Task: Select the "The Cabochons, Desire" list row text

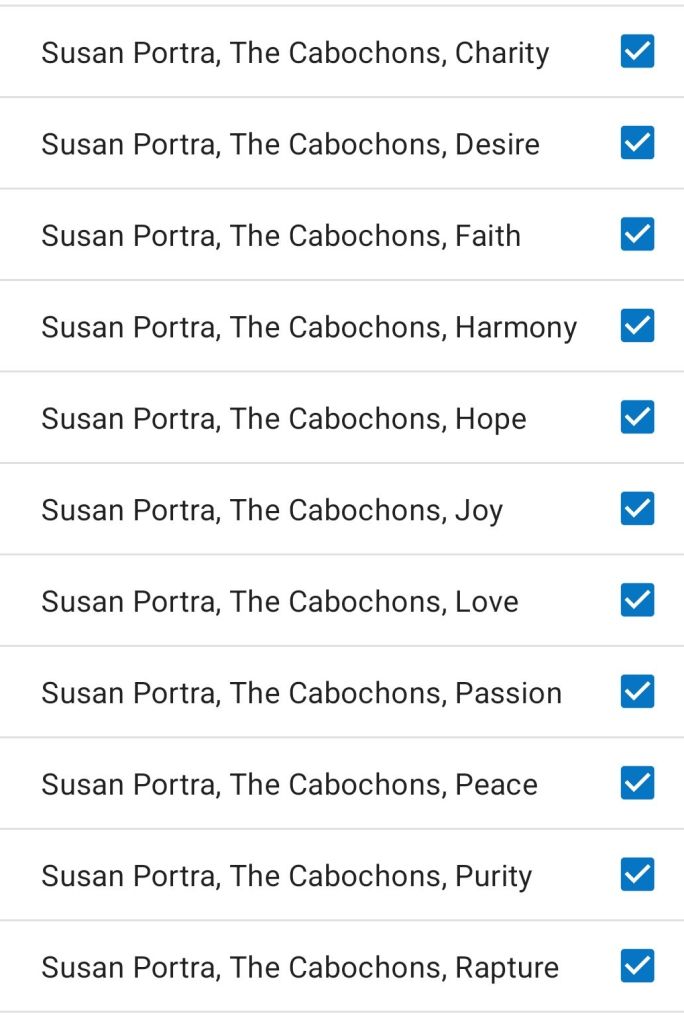Action: click(x=290, y=145)
